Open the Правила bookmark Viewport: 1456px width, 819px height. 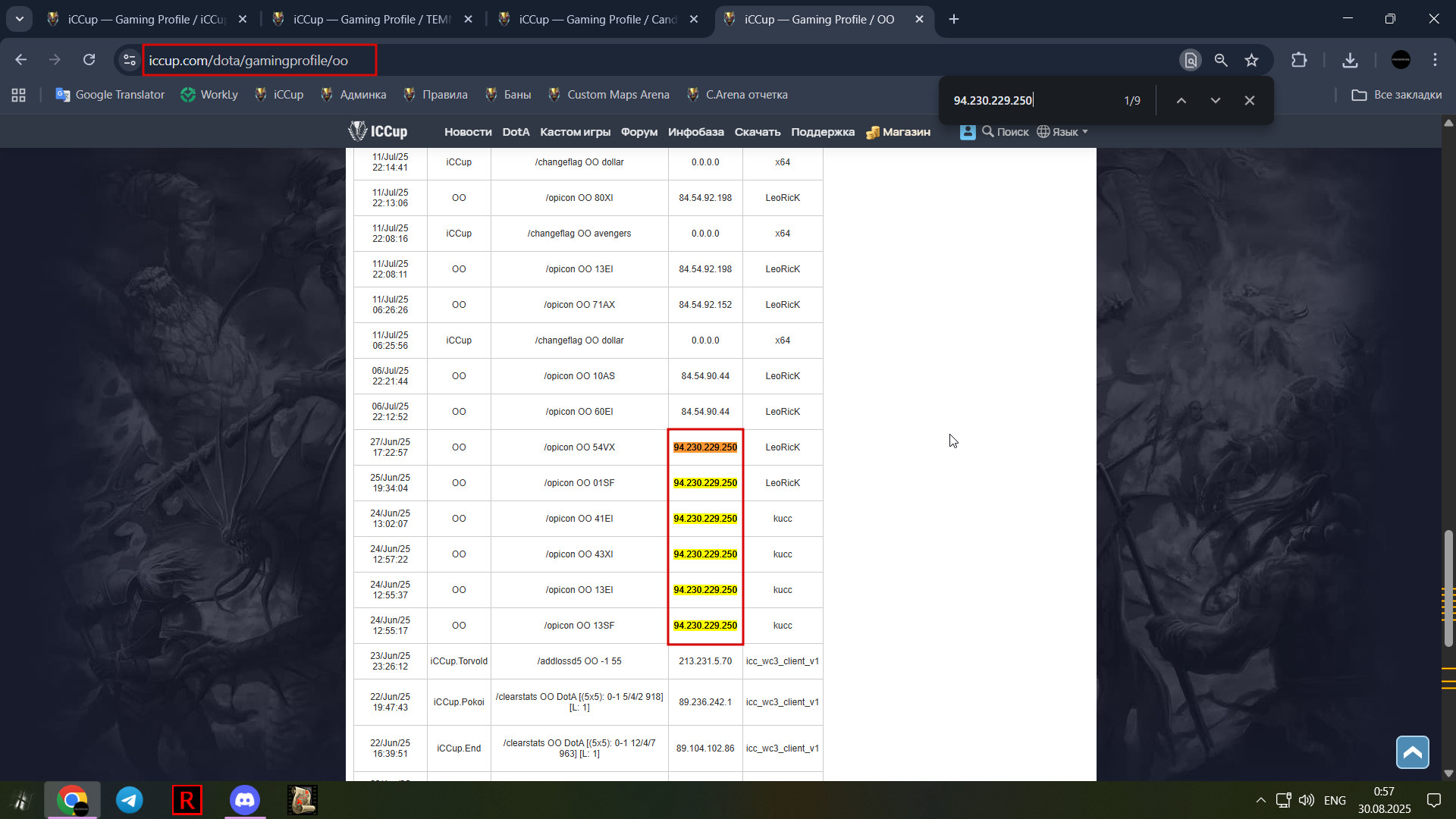[435, 95]
